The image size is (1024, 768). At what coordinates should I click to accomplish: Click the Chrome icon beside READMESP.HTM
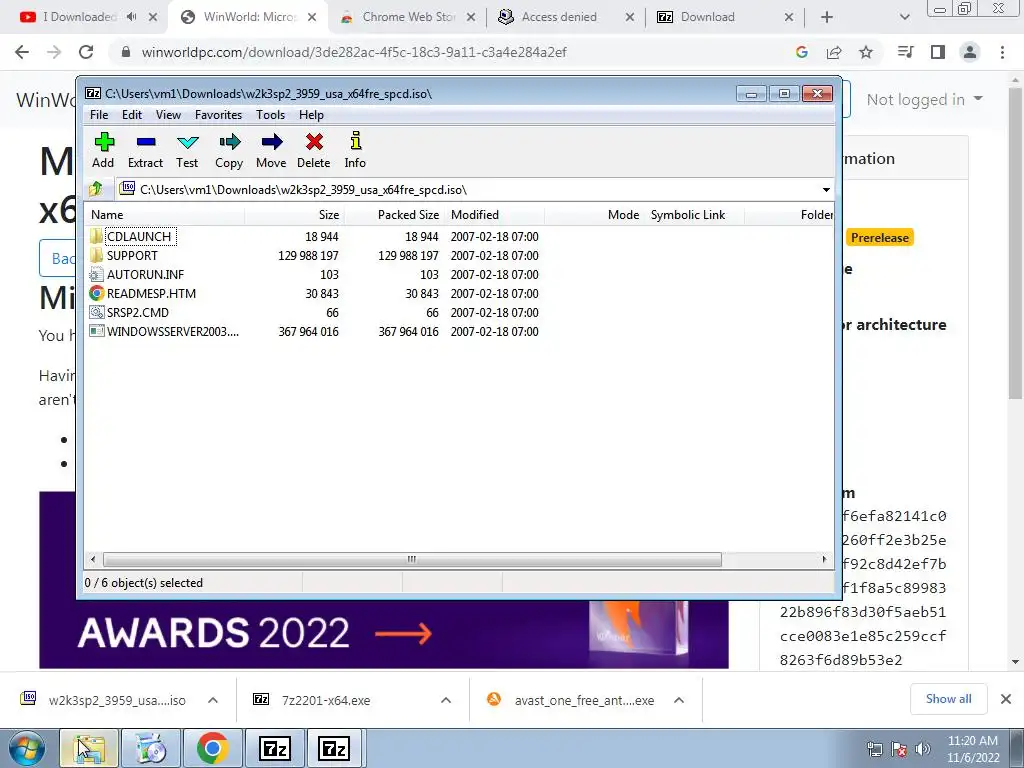97,293
